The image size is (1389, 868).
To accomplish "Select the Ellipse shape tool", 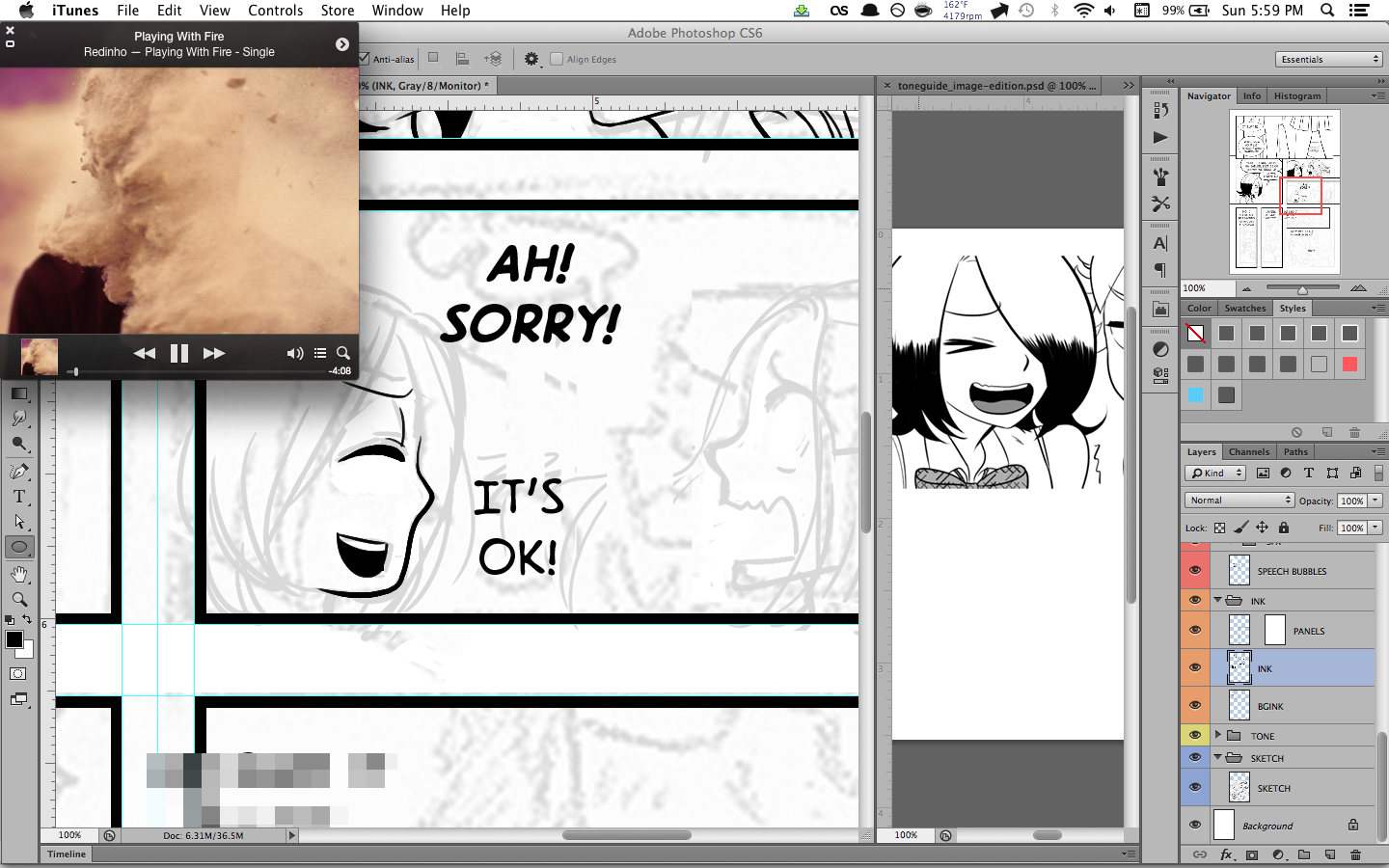I will click(x=19, y=547).
